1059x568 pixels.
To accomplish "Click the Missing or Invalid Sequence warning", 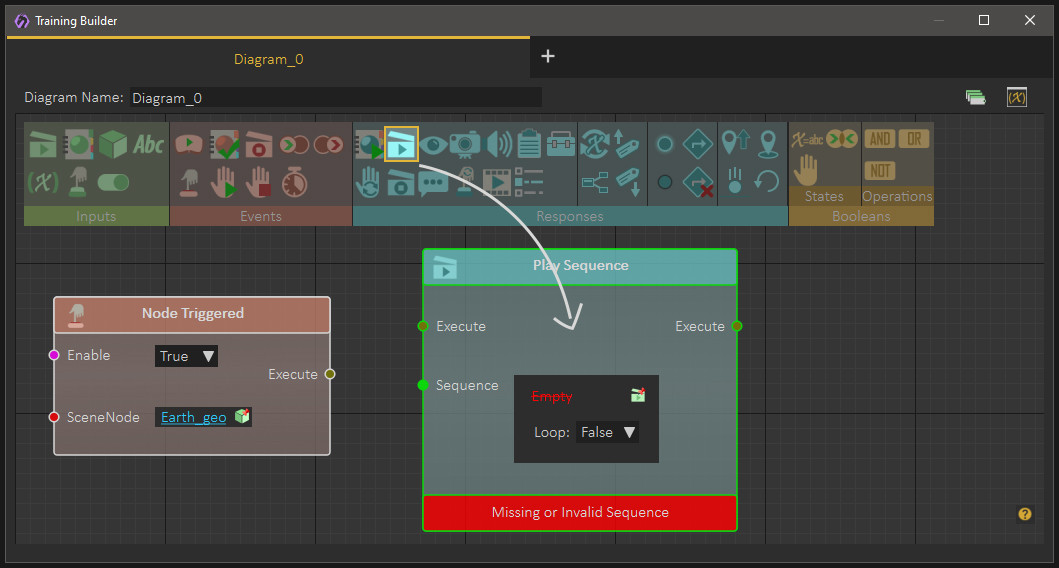I will tap(579, 513).
